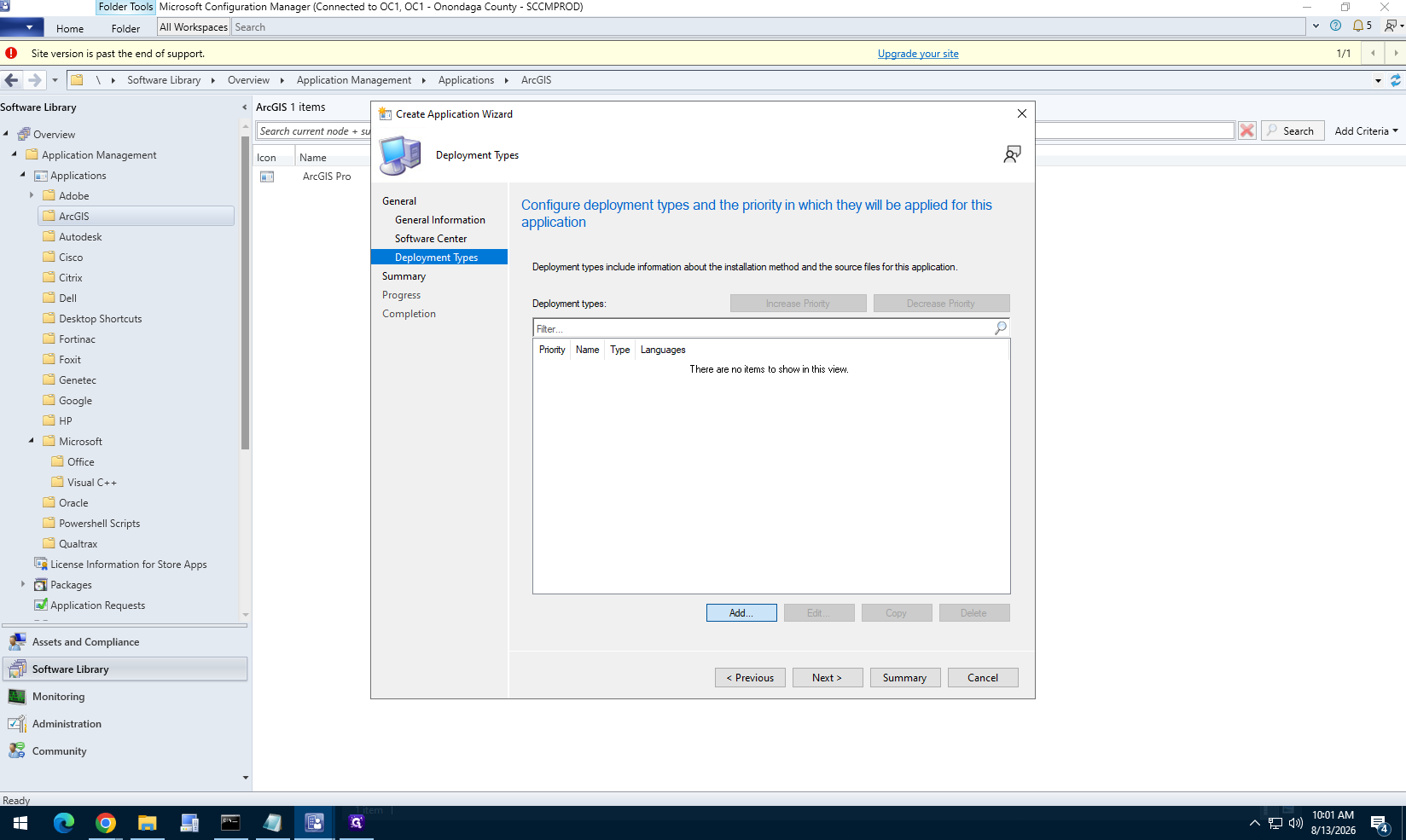Select the Powershell Scripts folder
Viewport: 1406px width, 840px height.
pos(99,524)
